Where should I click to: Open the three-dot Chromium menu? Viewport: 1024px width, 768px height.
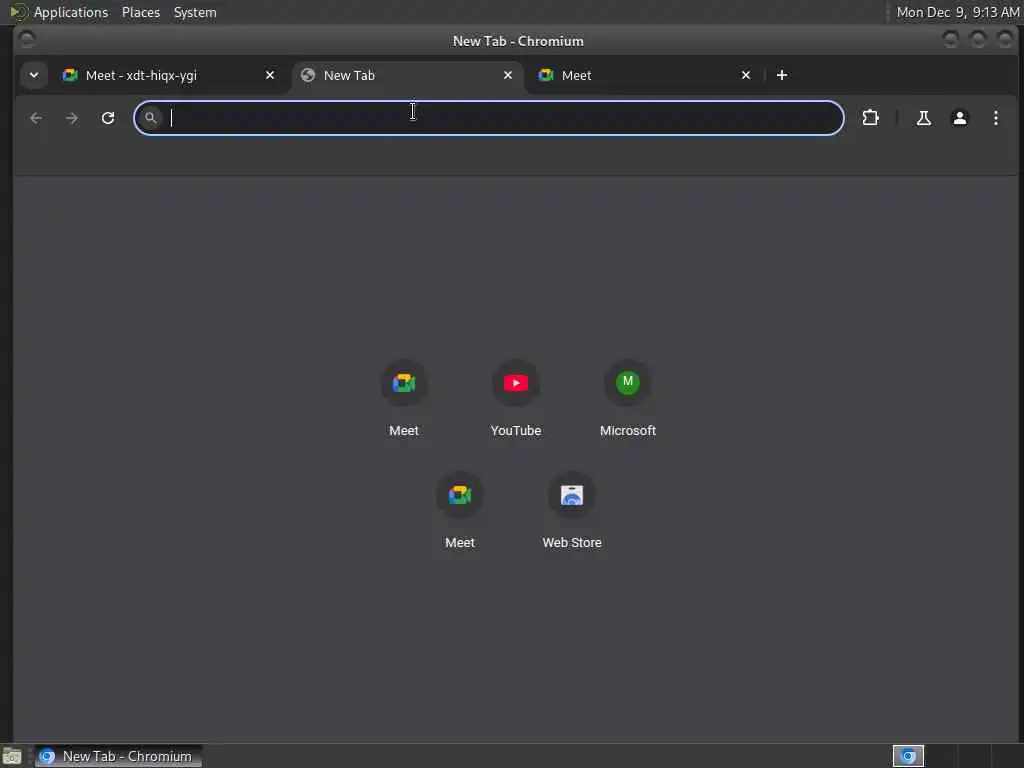pos(995,118)
